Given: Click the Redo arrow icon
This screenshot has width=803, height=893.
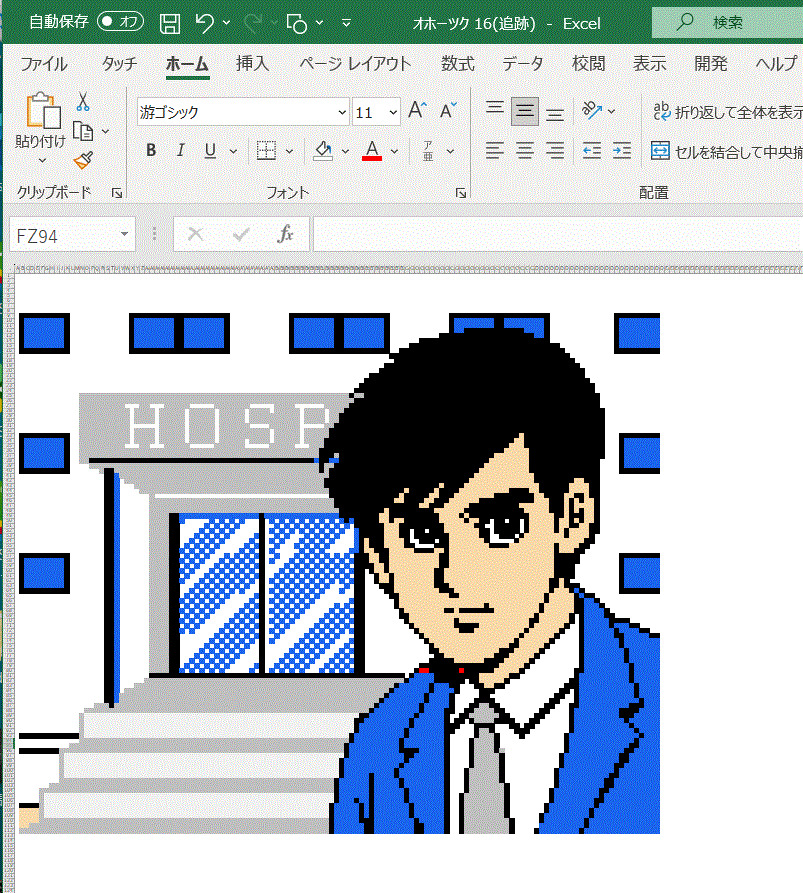Looking at the screenshot, I should (253, 23).
